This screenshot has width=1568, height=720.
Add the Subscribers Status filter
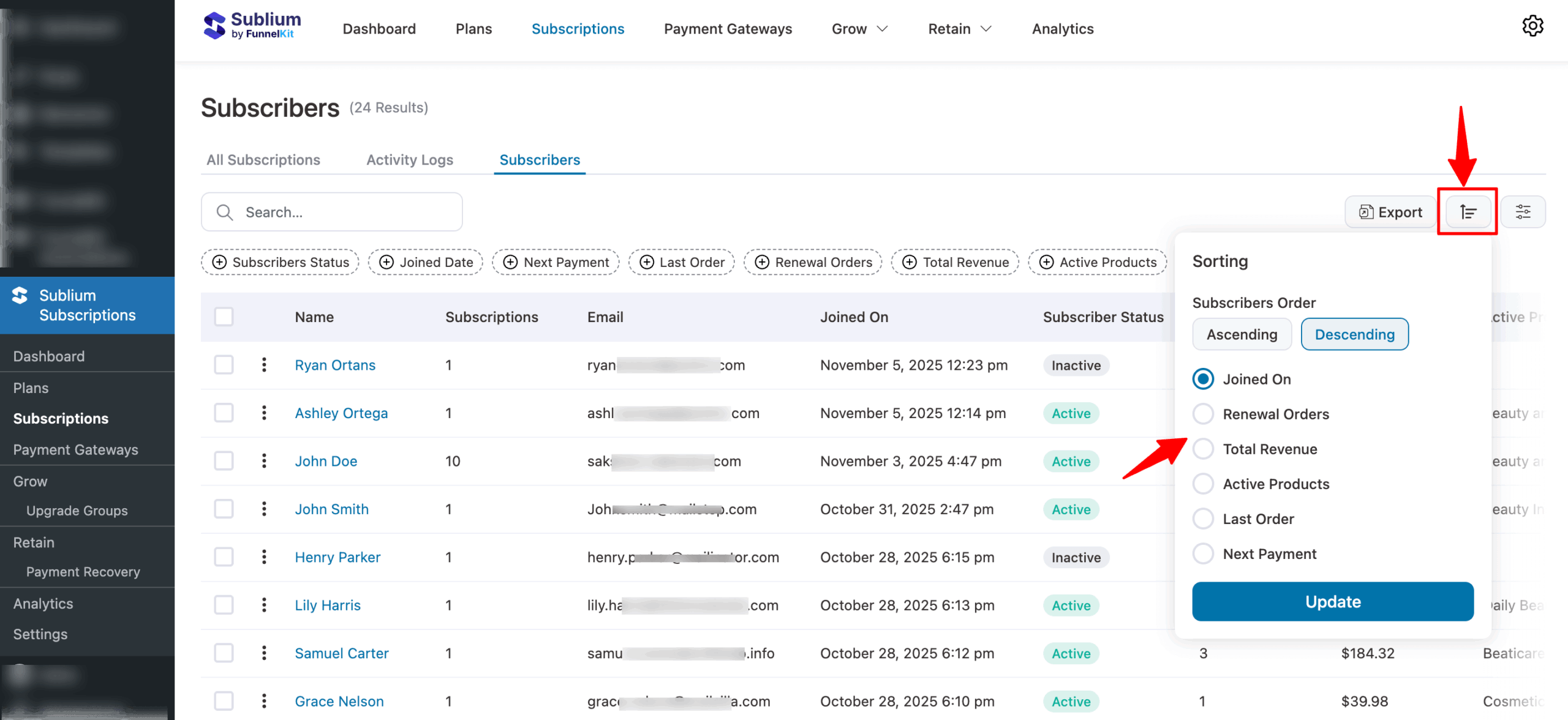point(281,262)
